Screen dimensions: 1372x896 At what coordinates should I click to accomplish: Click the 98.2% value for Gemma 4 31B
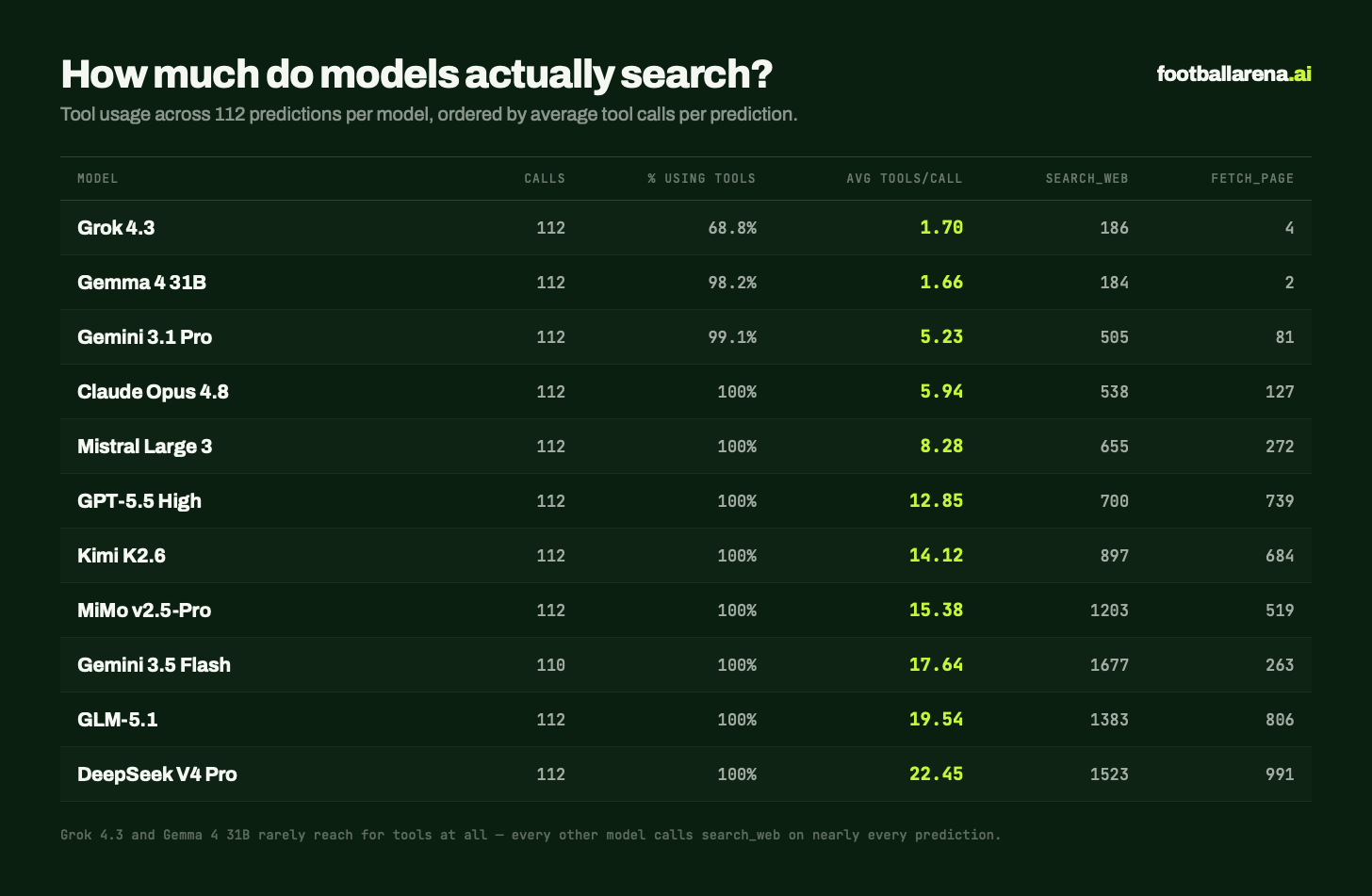point(732,283)
